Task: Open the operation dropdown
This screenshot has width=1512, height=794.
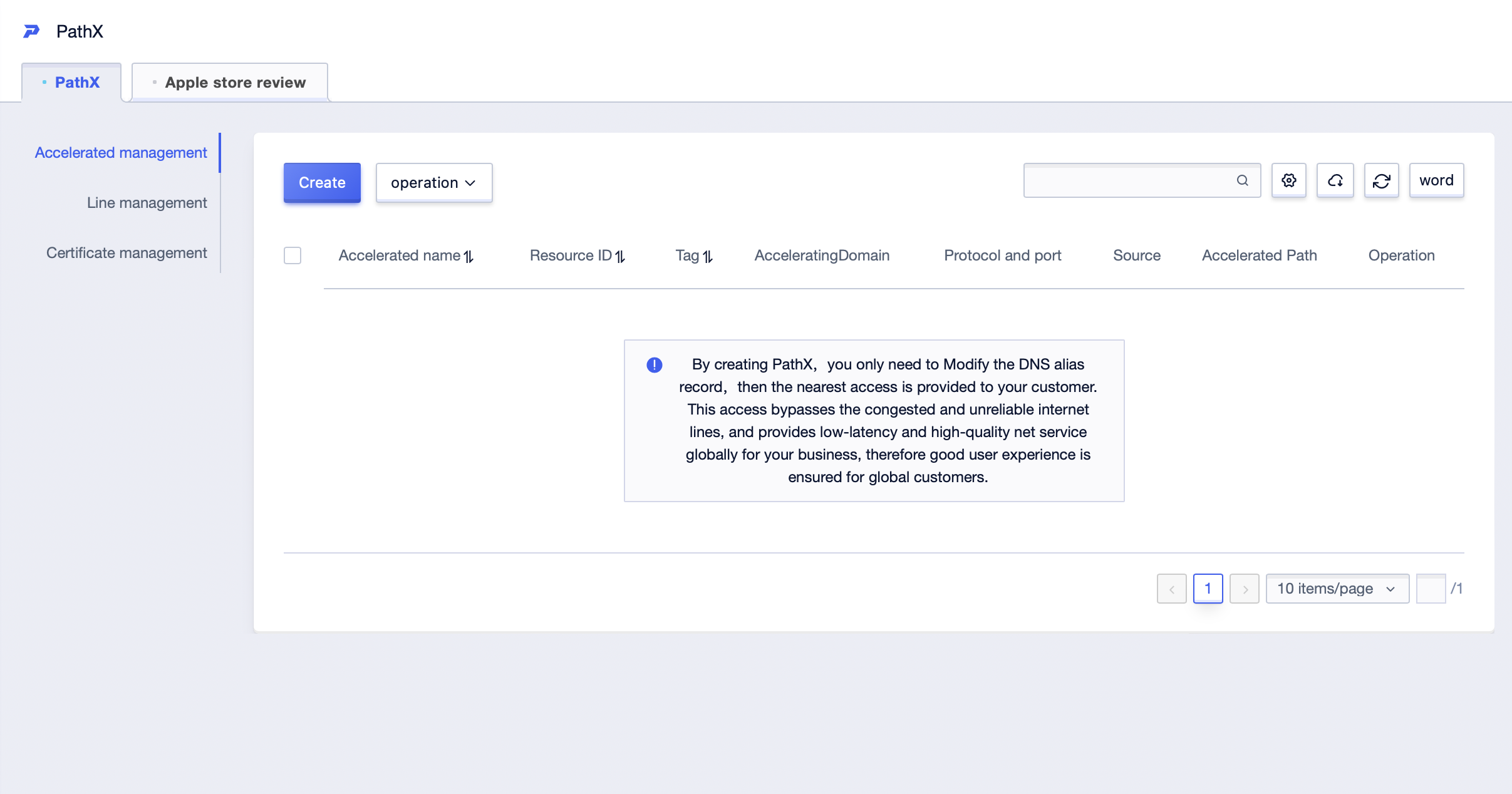Action: point(434,183)
